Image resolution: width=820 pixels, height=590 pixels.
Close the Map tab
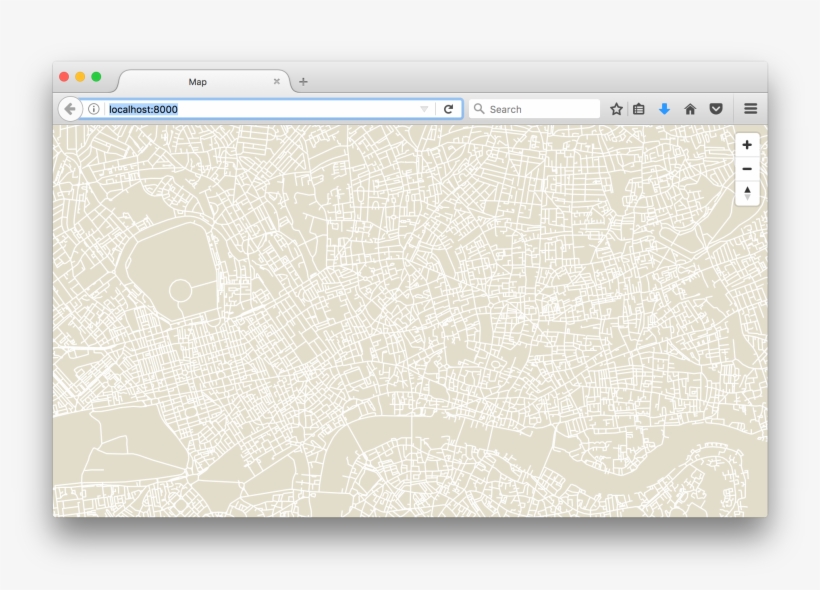click(277, 82)
